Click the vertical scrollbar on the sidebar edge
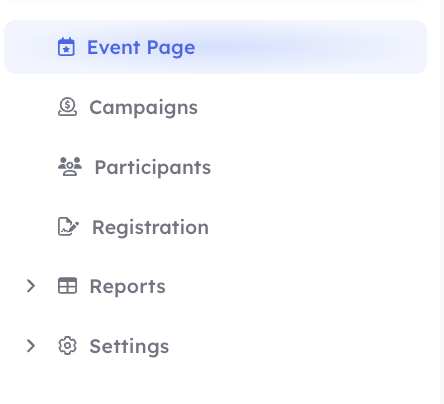 pyautogui.click(x=442, y=202)
